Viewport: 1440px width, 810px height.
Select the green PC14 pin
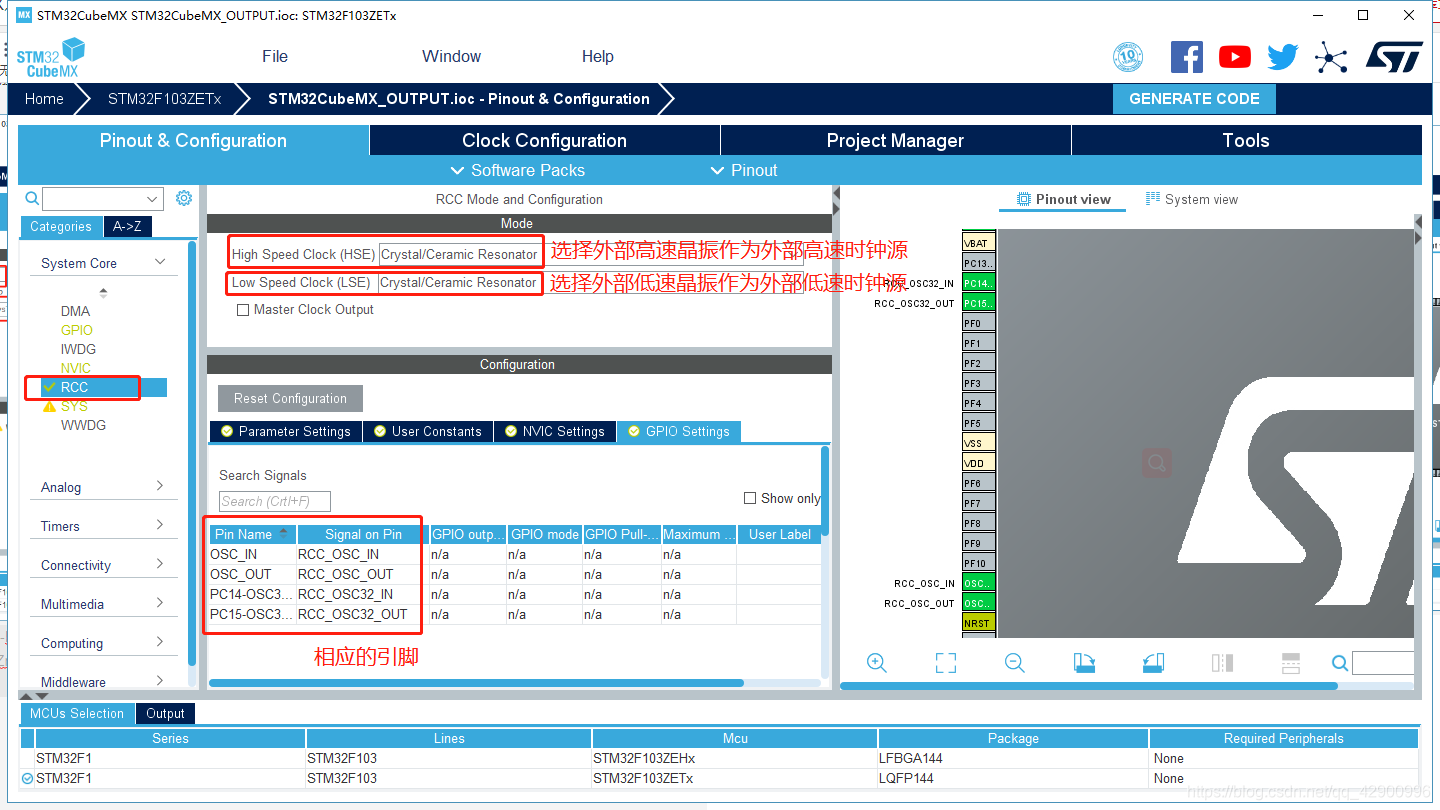[x=978, y=283]
